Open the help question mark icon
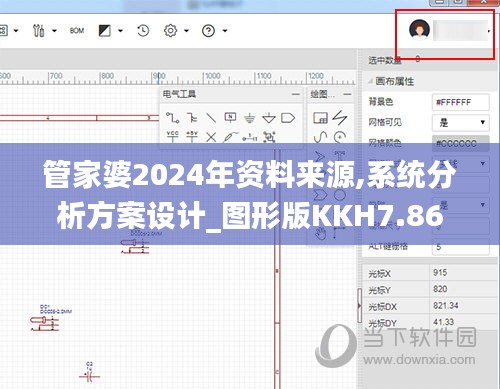The height and width of the screenshot is (389, 500). click(x=208, y=31)
